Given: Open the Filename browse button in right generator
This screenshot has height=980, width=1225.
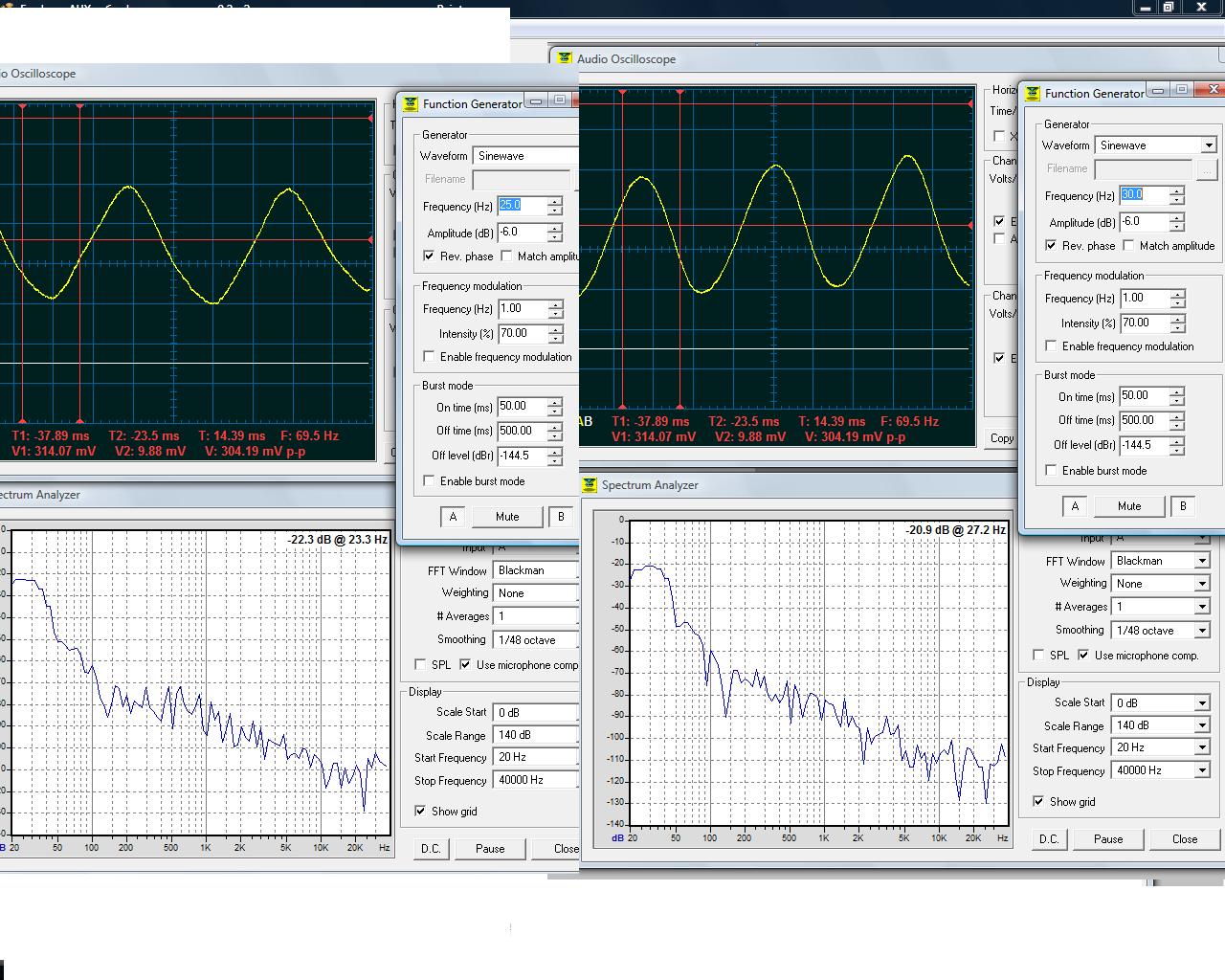Looking at the screenshot, I should coord(1207,169).
